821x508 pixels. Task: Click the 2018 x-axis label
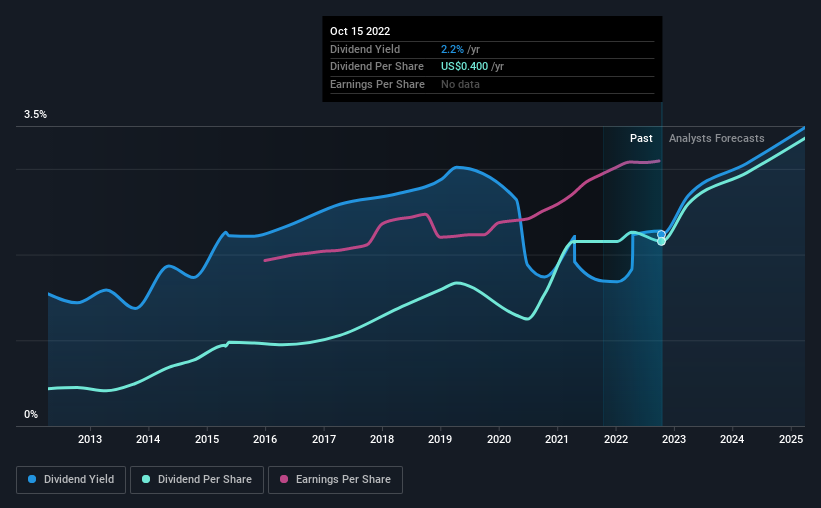pos(382,439)
